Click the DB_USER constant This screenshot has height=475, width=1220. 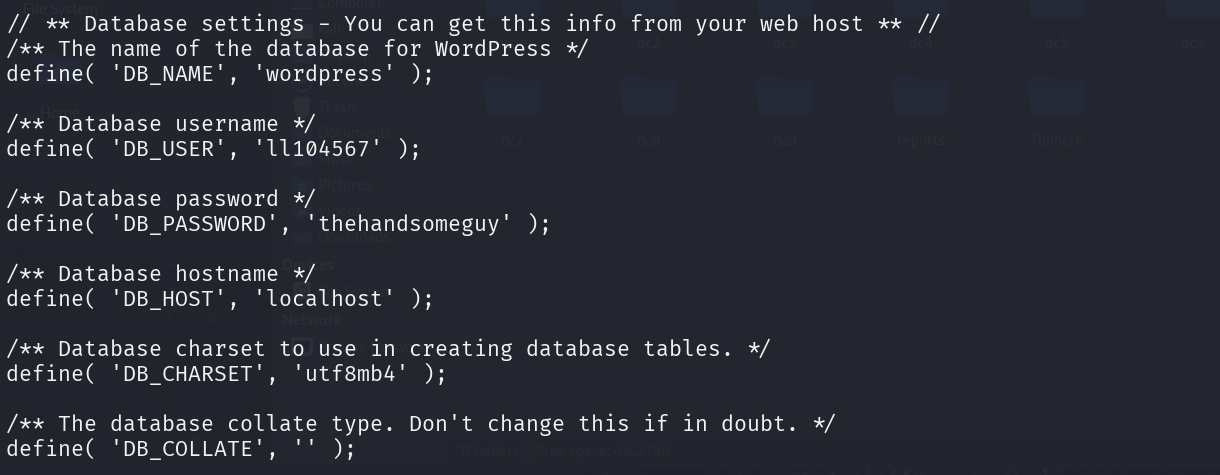point(168,149)
